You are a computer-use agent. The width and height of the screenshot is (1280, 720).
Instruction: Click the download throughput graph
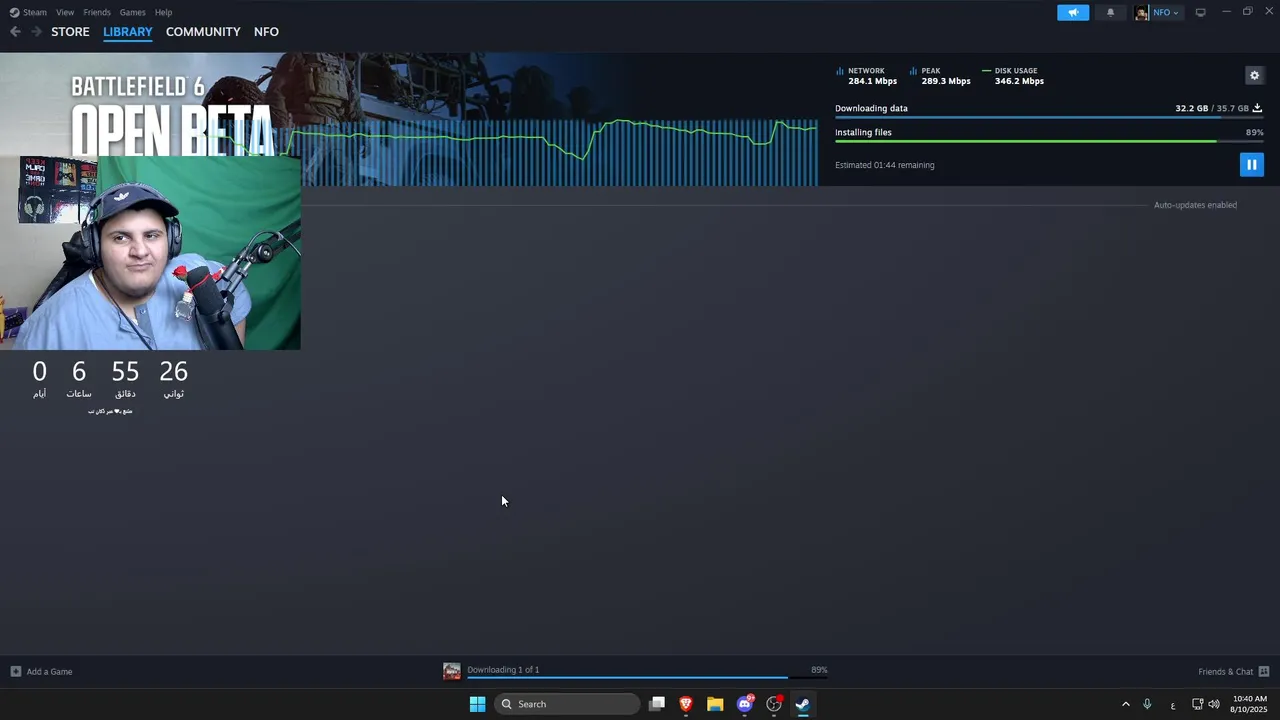tap(560, 152)
